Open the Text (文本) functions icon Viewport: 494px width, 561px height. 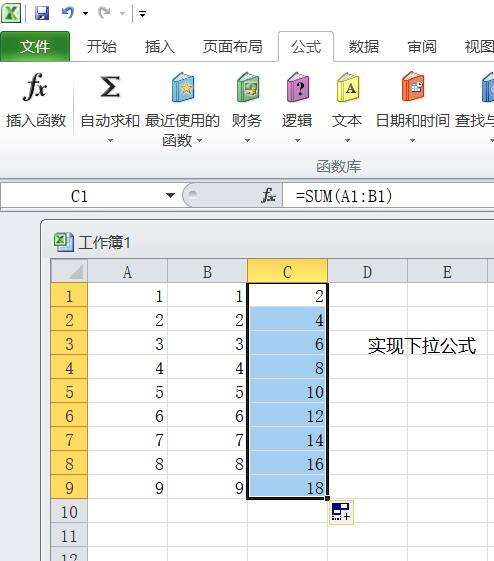click(348, 87)
